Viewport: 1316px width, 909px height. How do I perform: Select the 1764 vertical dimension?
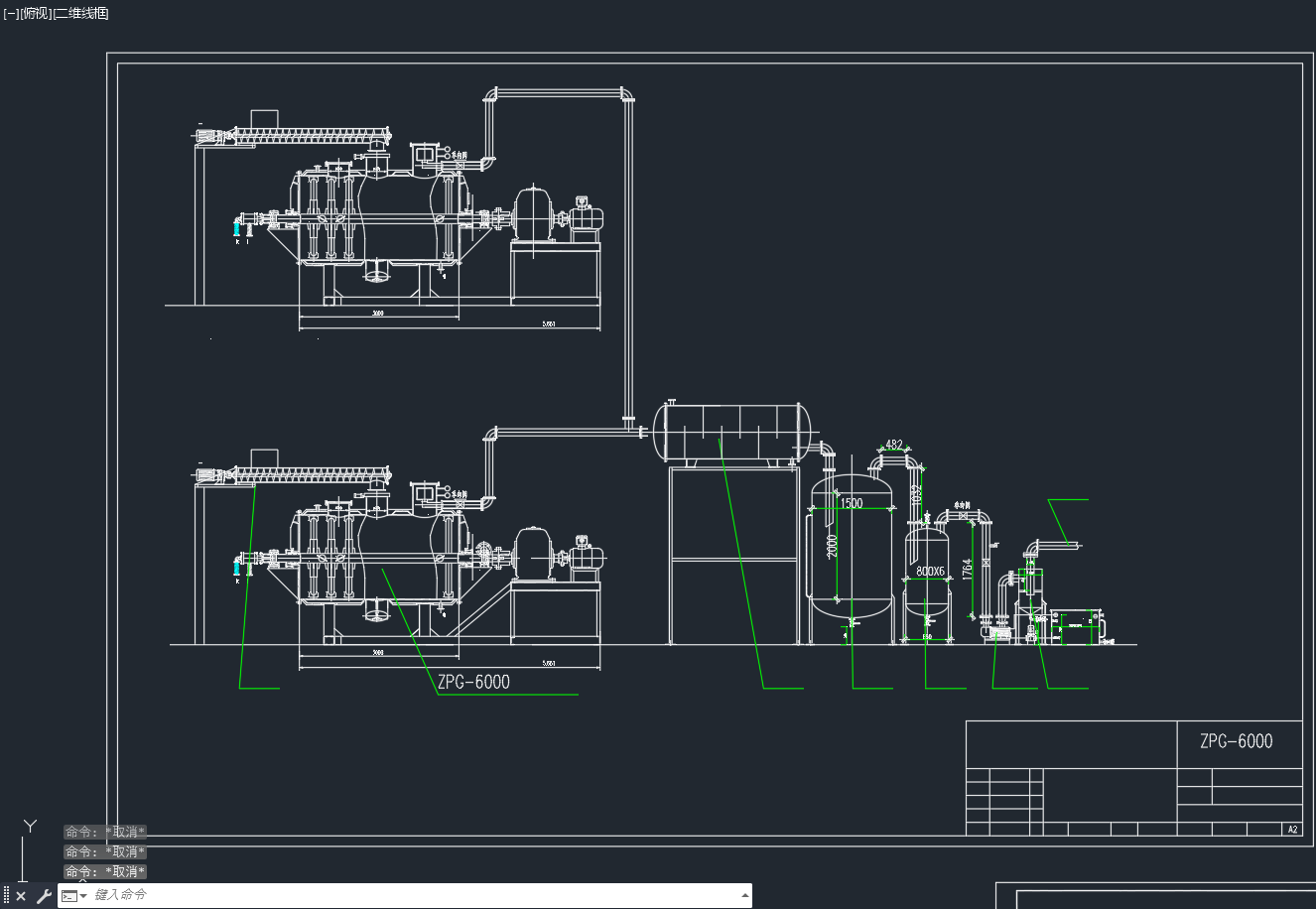968,570
